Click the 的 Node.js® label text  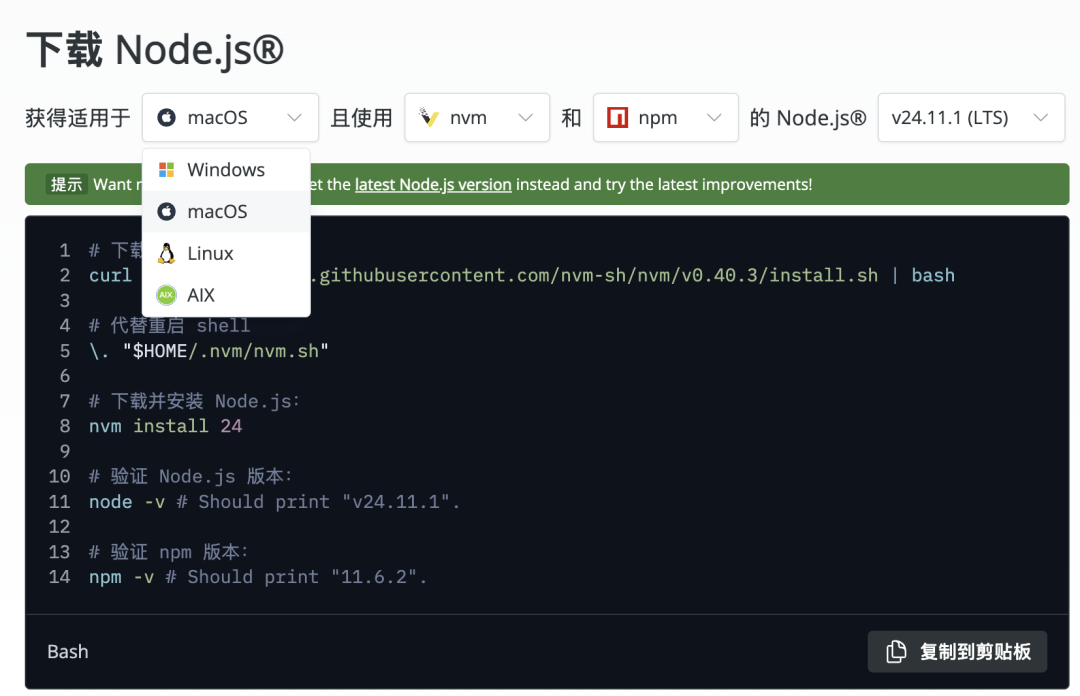coord(808,118)
